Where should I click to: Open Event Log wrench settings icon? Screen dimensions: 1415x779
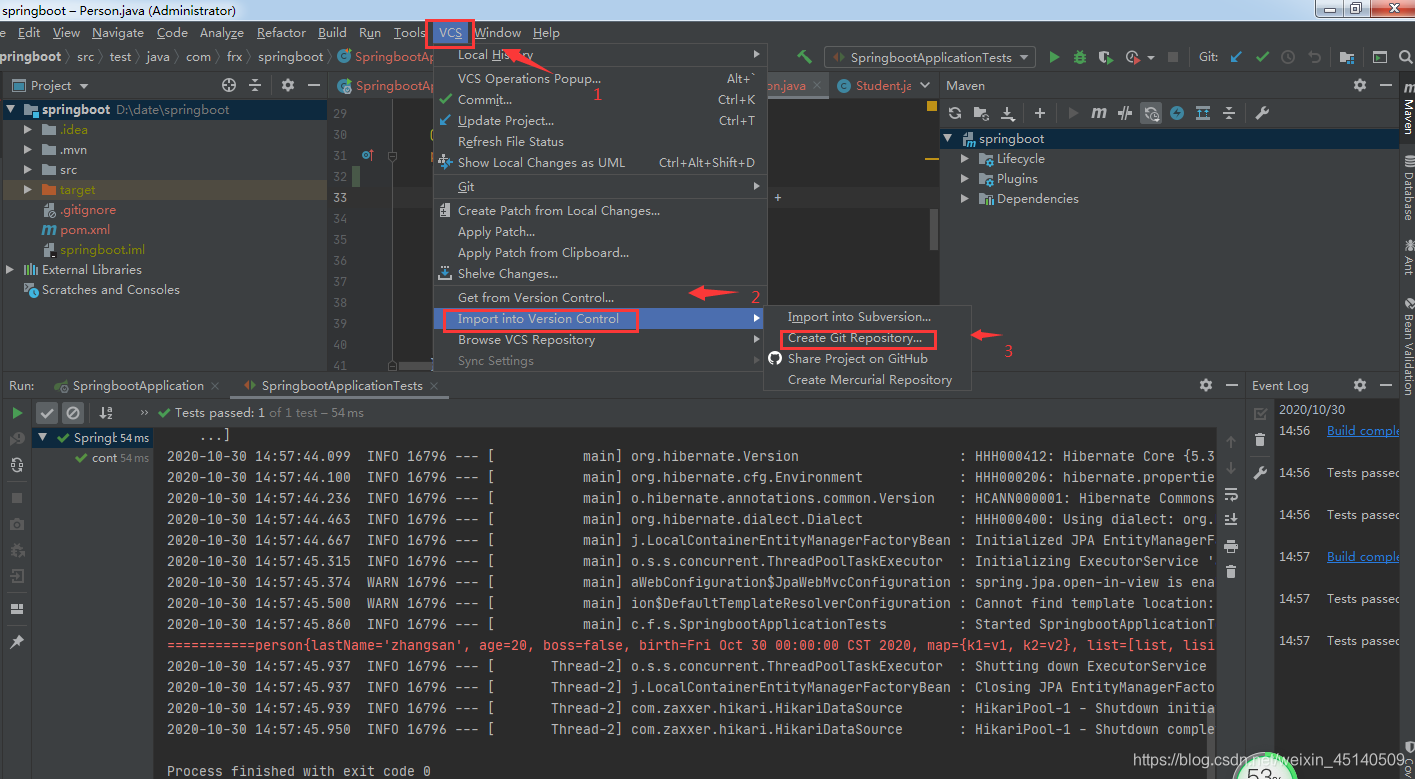tap(1260, 472)
